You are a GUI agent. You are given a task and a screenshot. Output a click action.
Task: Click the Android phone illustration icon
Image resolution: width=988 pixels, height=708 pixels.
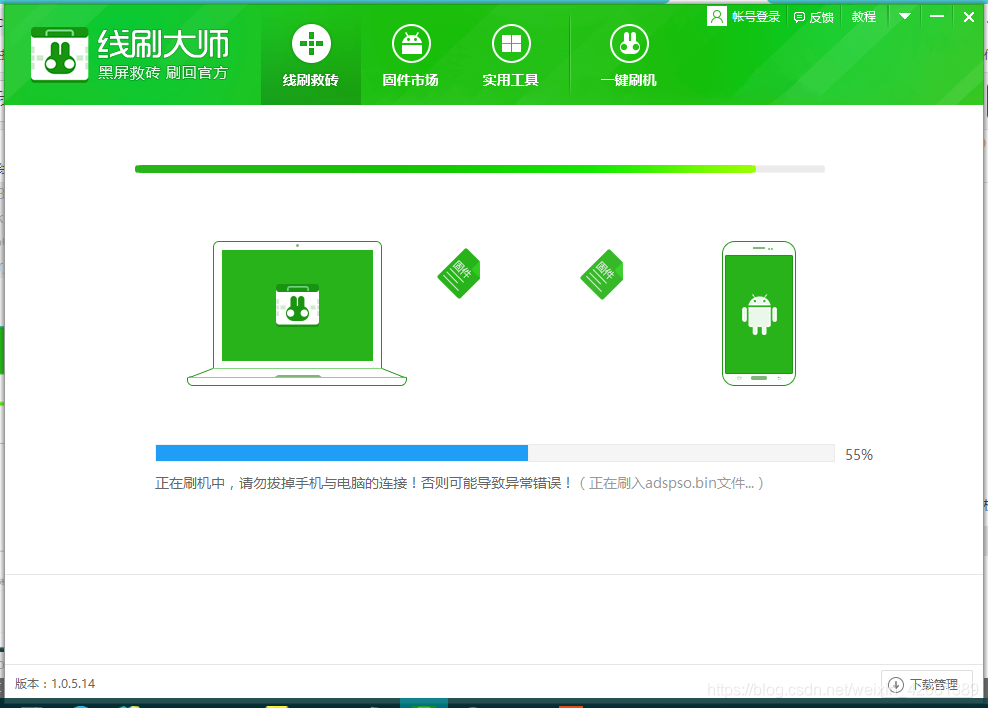coord(759,313)
